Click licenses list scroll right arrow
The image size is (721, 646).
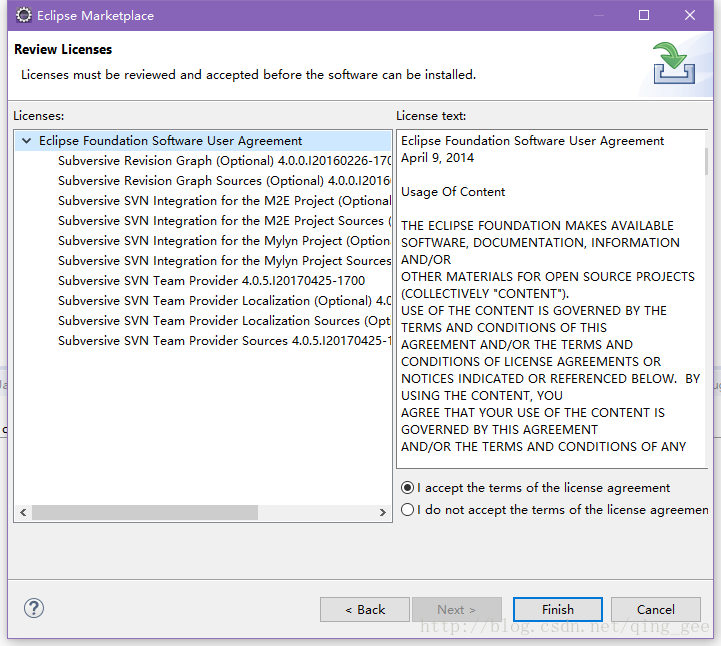tap(383, 512)
